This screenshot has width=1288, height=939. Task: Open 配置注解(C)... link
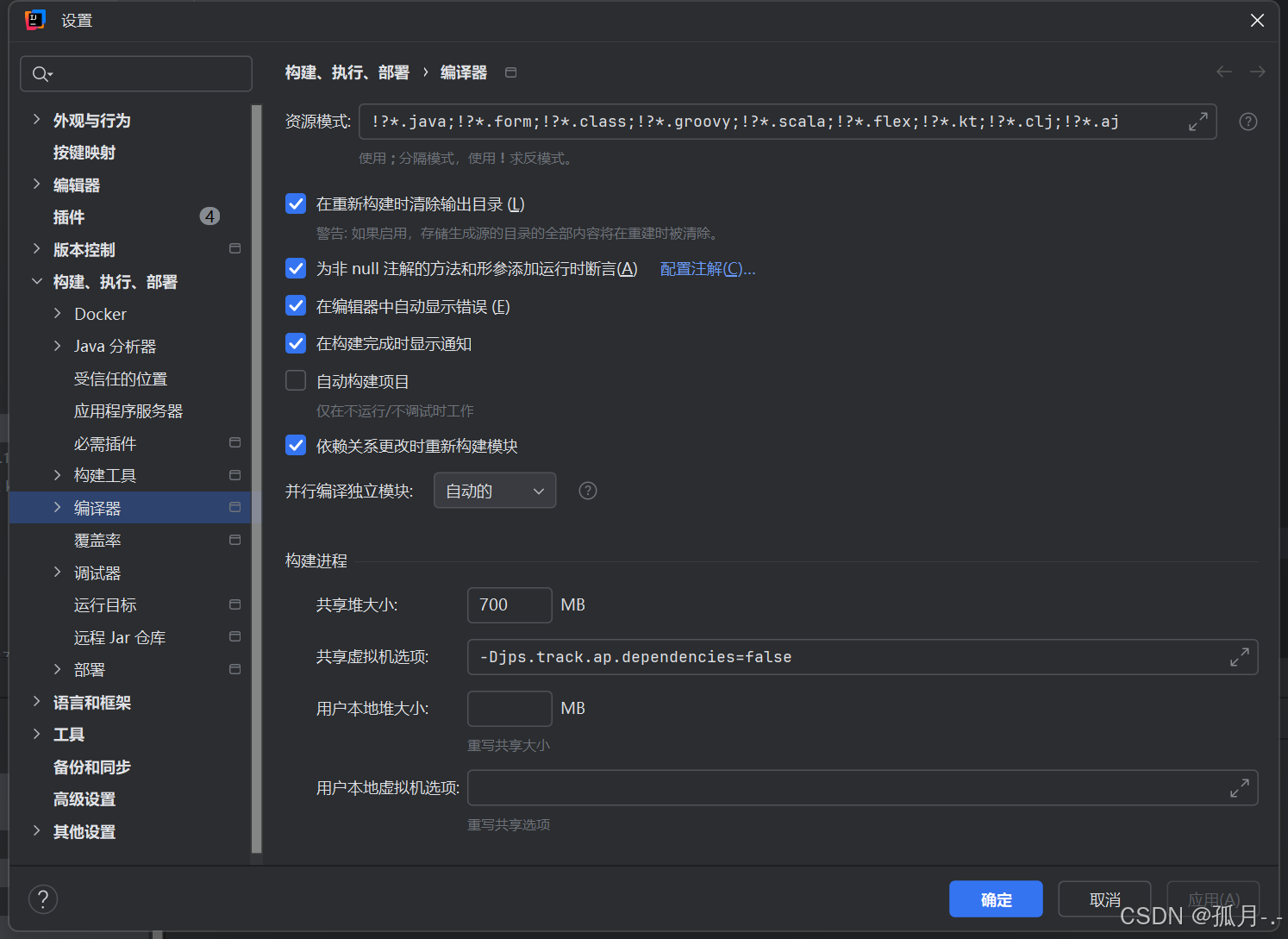[707, 268]
